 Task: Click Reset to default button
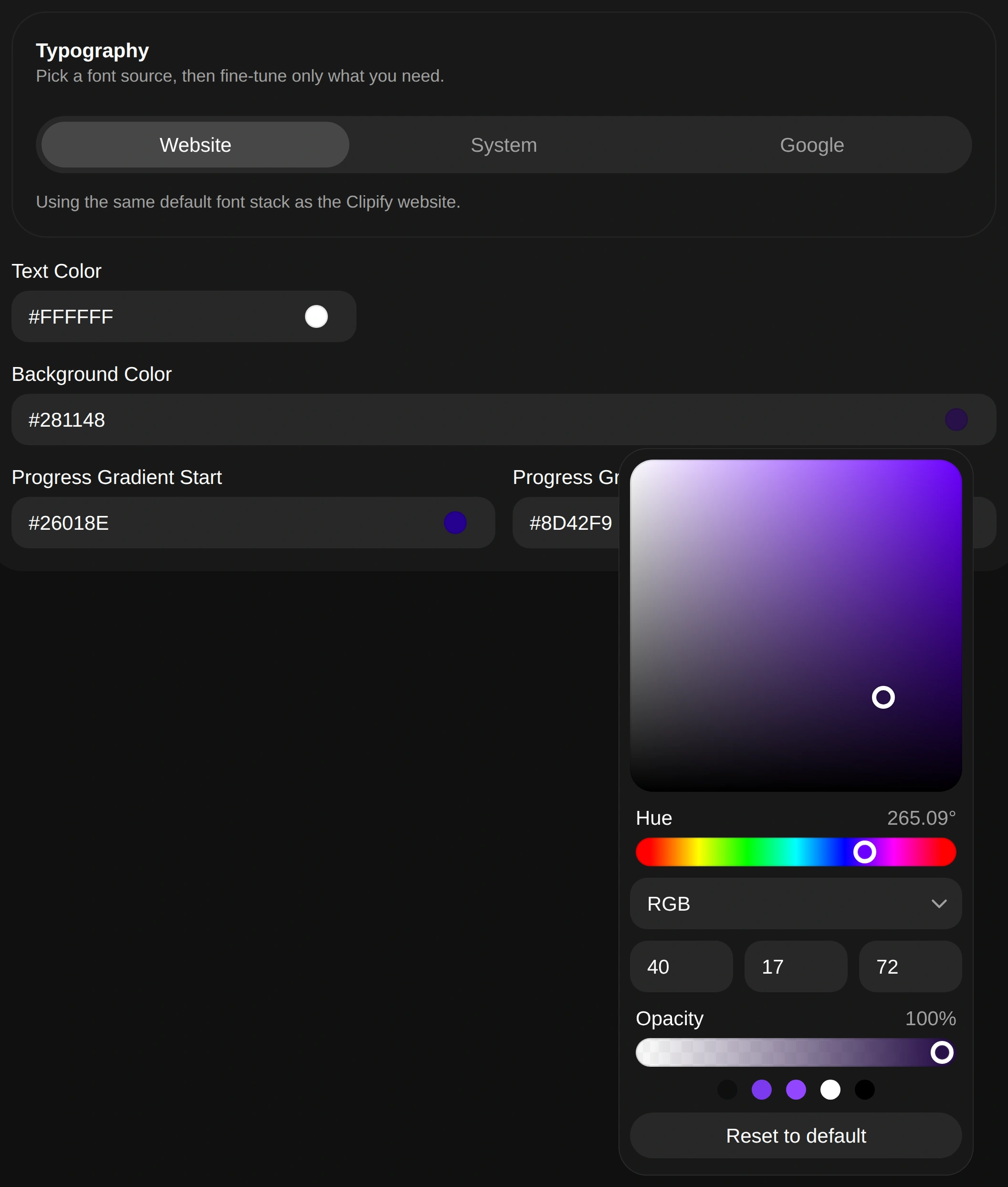tap(796, 1135)
